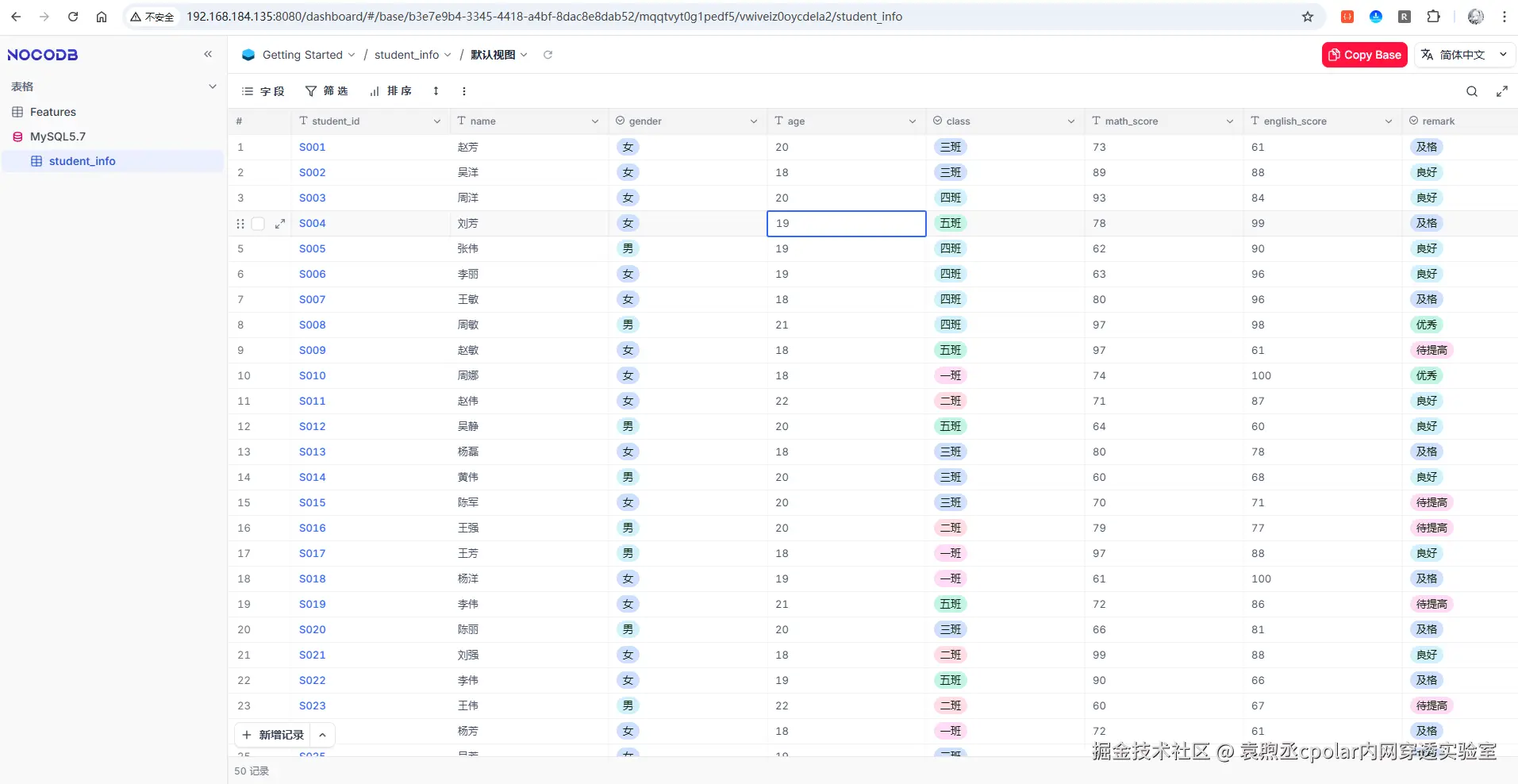Select the Features table in sidebar
This screenshot has width=1518, height=784.
[x=112, y=112]
